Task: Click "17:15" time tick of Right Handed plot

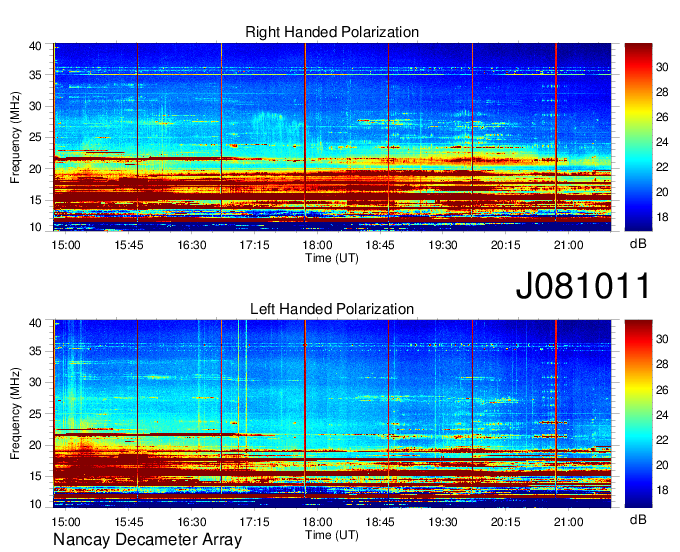Action: click(x=255, y=245)
